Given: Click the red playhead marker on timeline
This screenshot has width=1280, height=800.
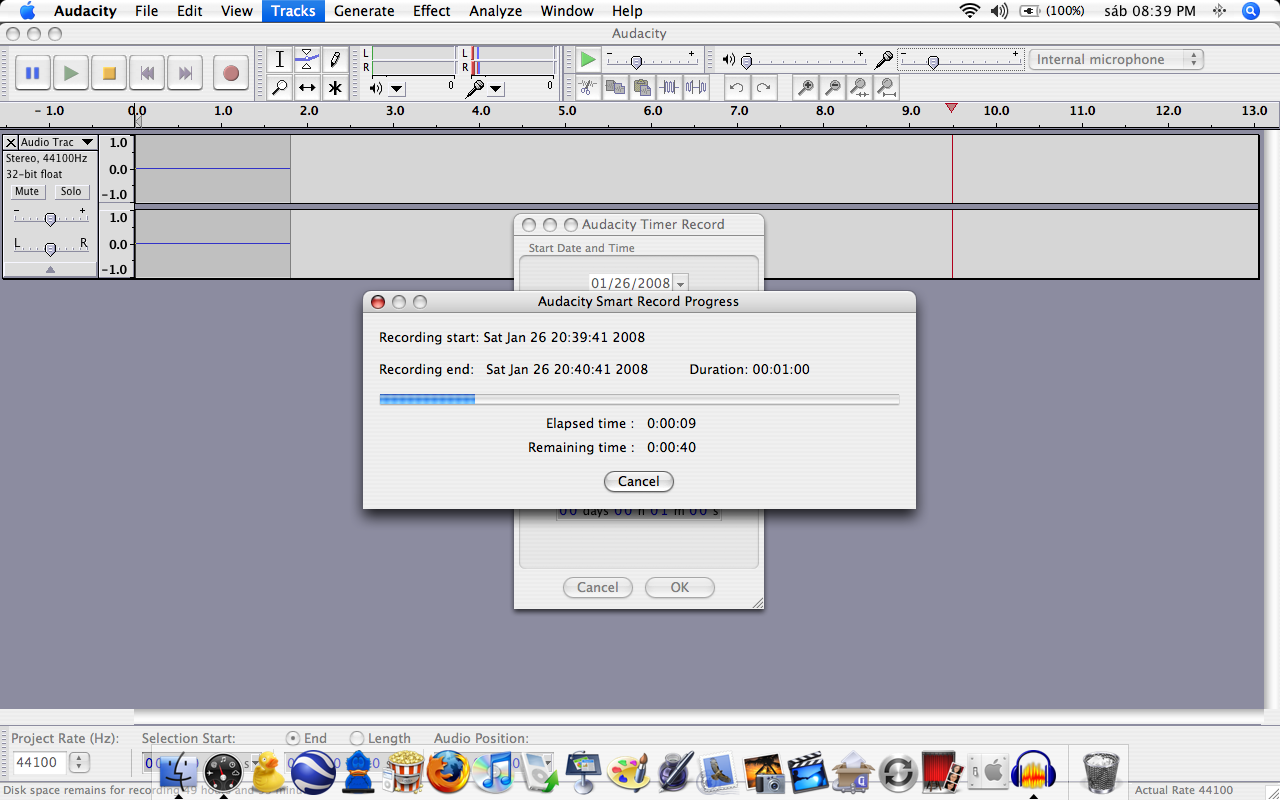Looking at the screenshot, I should [x=952, y=108].
